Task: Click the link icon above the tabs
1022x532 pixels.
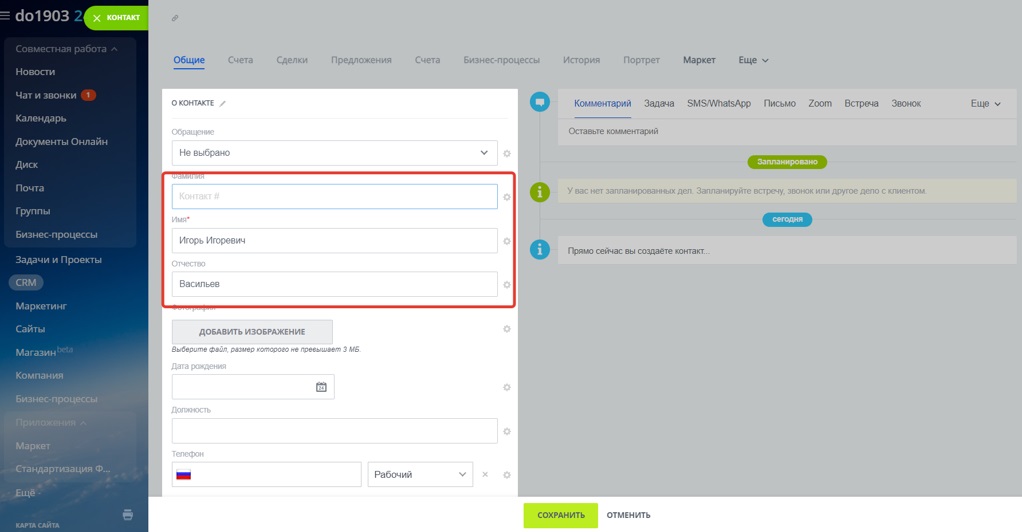Action: pos(175,18)
